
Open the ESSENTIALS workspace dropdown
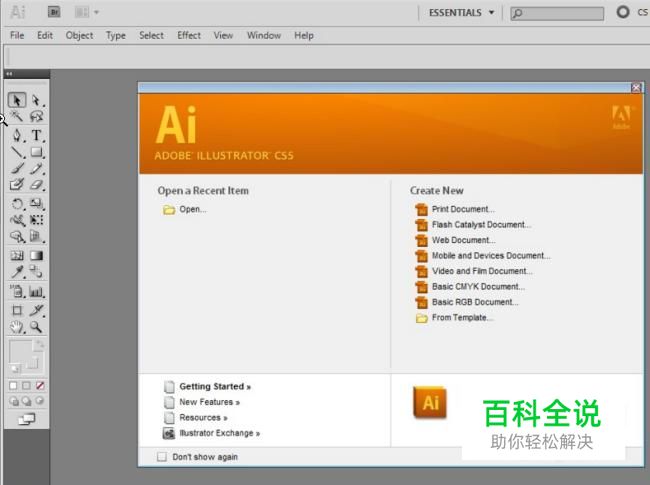(x=461, y=13)
